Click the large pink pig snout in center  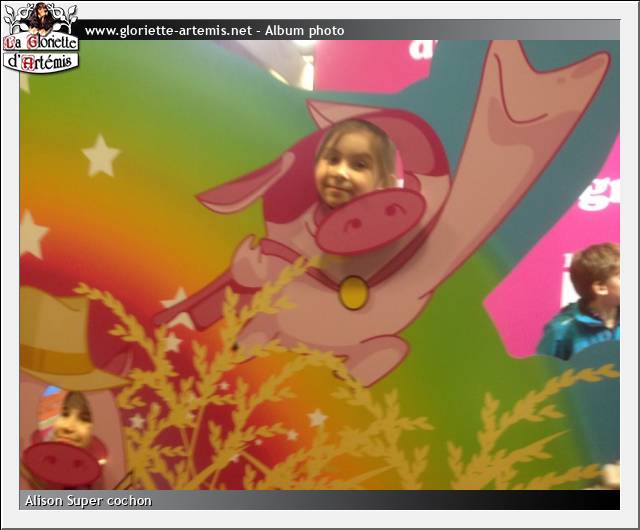pos(369,222)
